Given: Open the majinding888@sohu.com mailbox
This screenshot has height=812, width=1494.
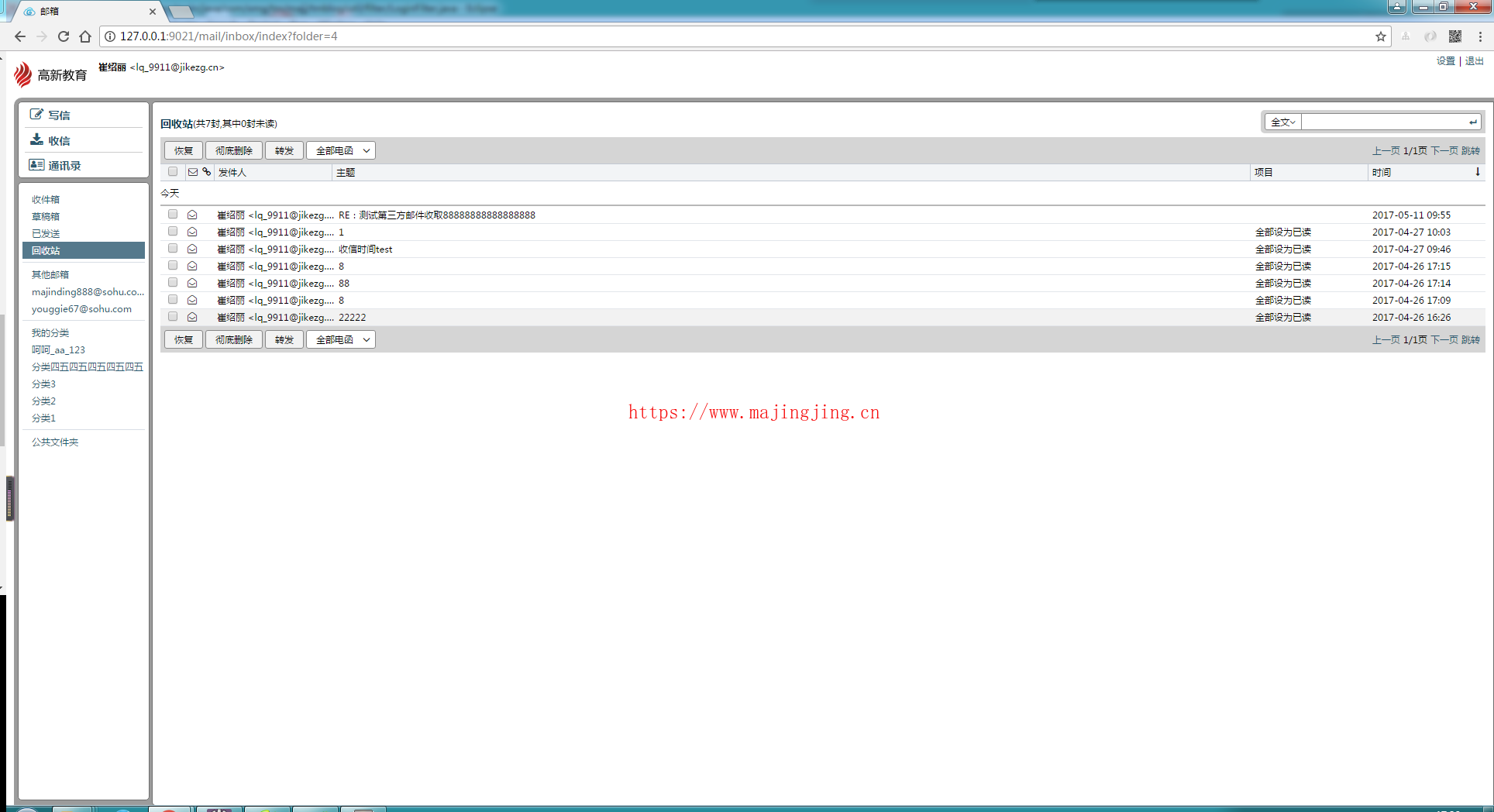Looking at the screenshot, I should coord(88,292).
